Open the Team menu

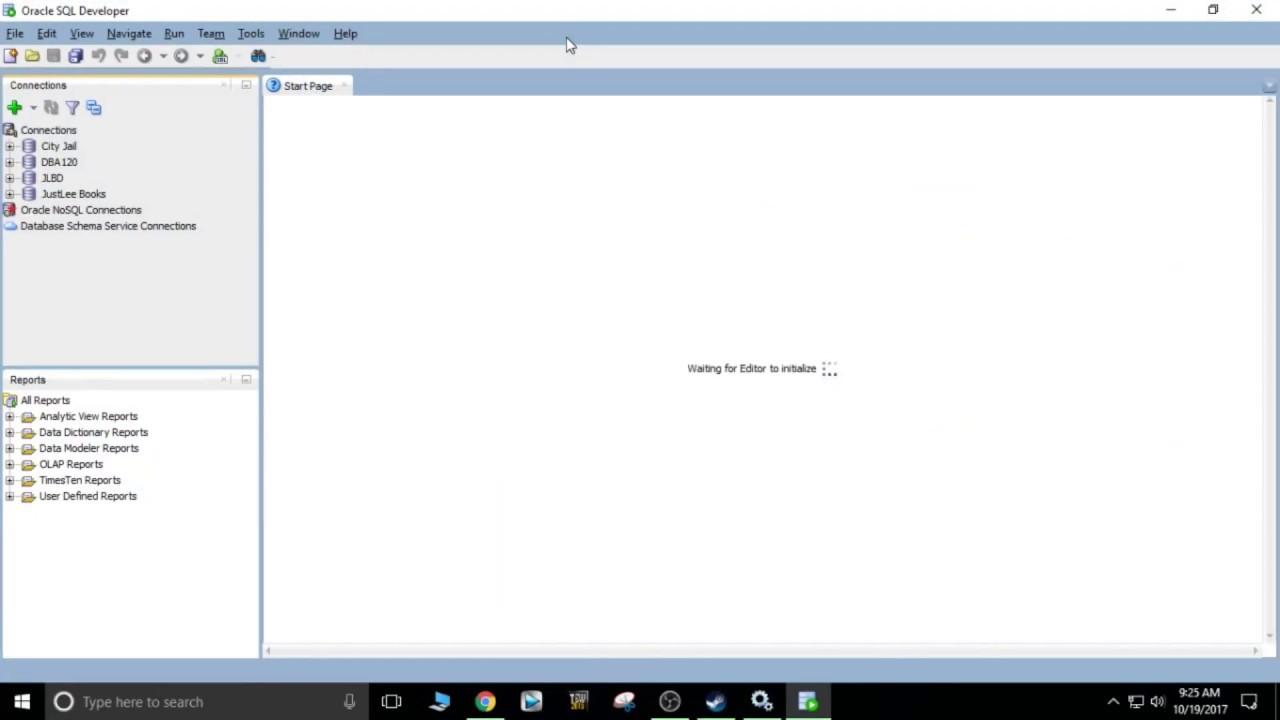(210, 33)
